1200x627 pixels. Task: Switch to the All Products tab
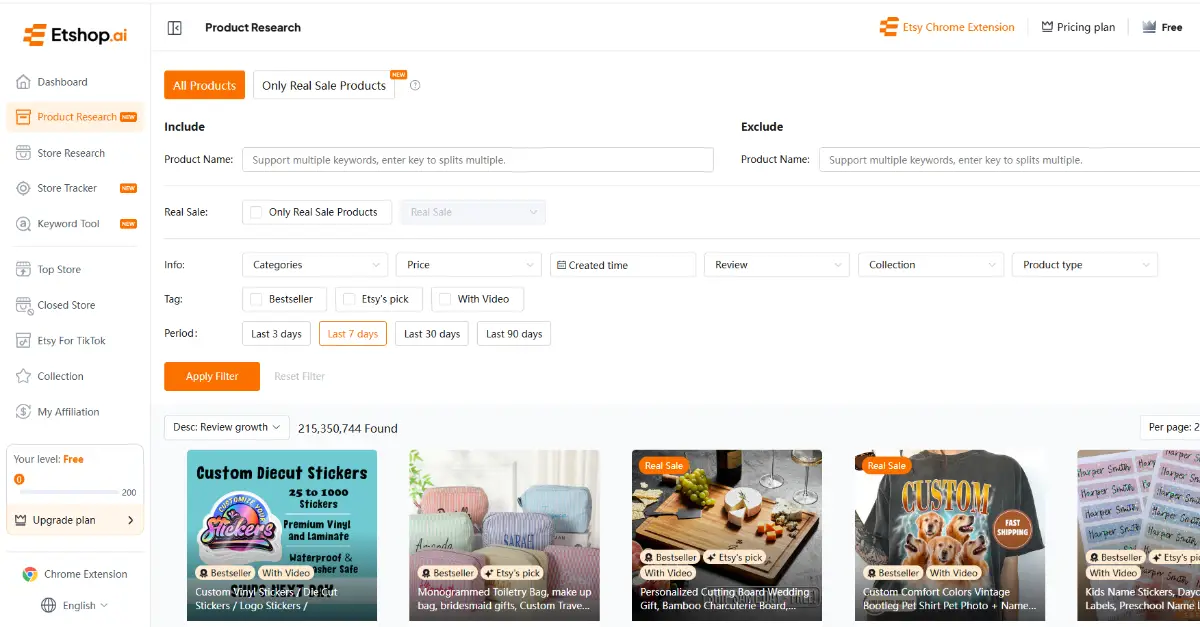pos(204,85)
